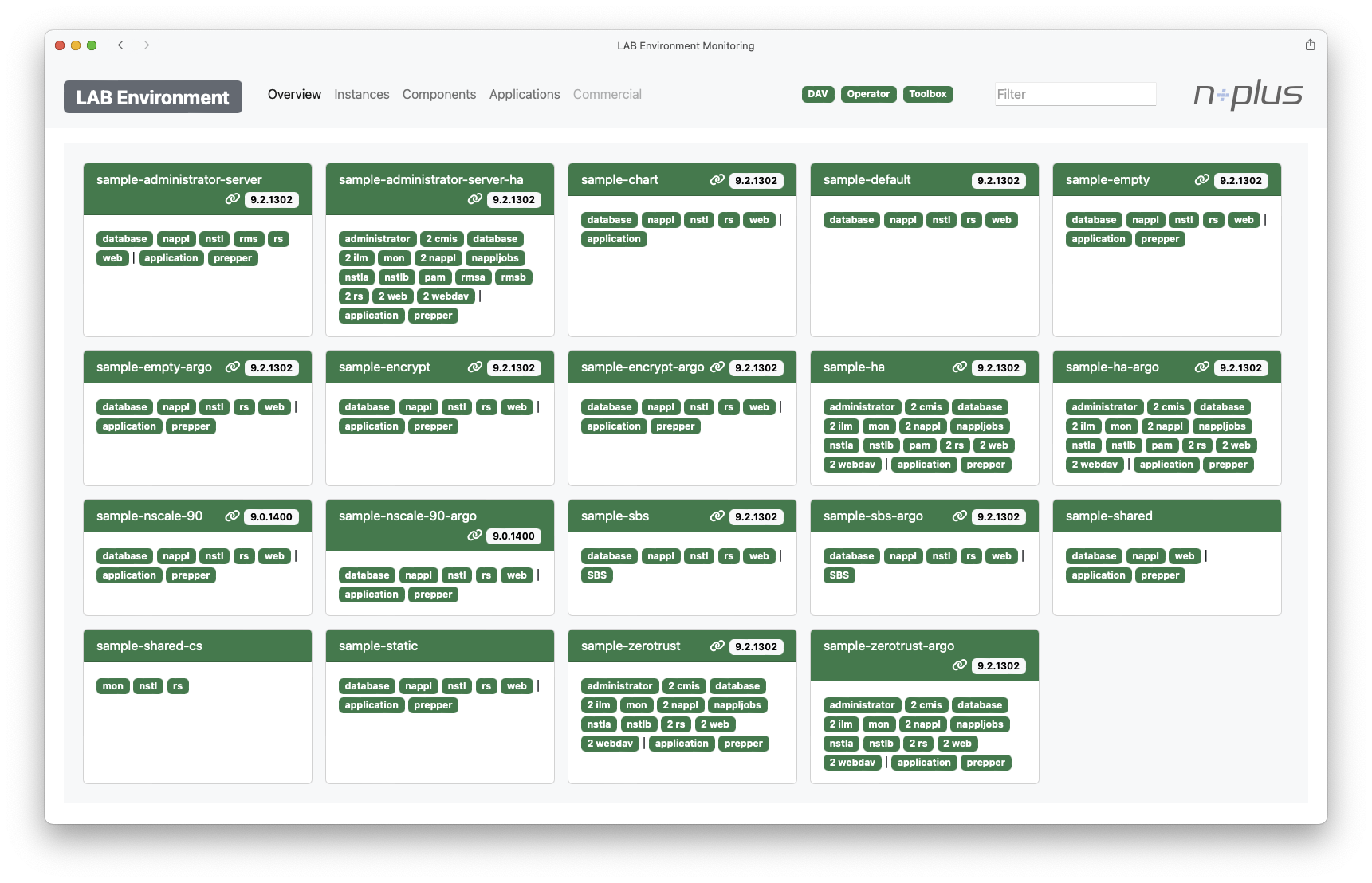Viewport: 1372px width, 883px height.
Task: Open link icon on sample-zerotrust card
Action: (717, 646)
